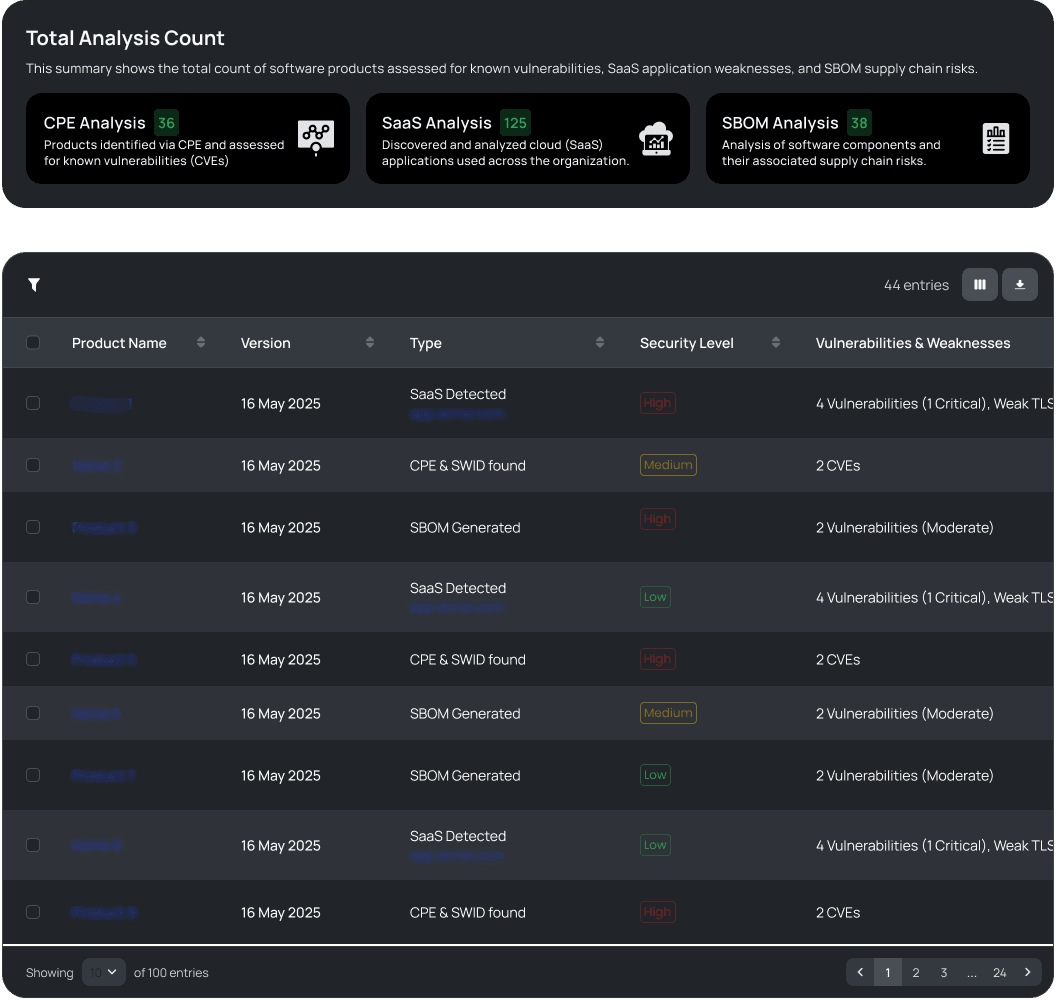Check the Medium security level row
This screenshot has height=1001, width=1056.
33,465
